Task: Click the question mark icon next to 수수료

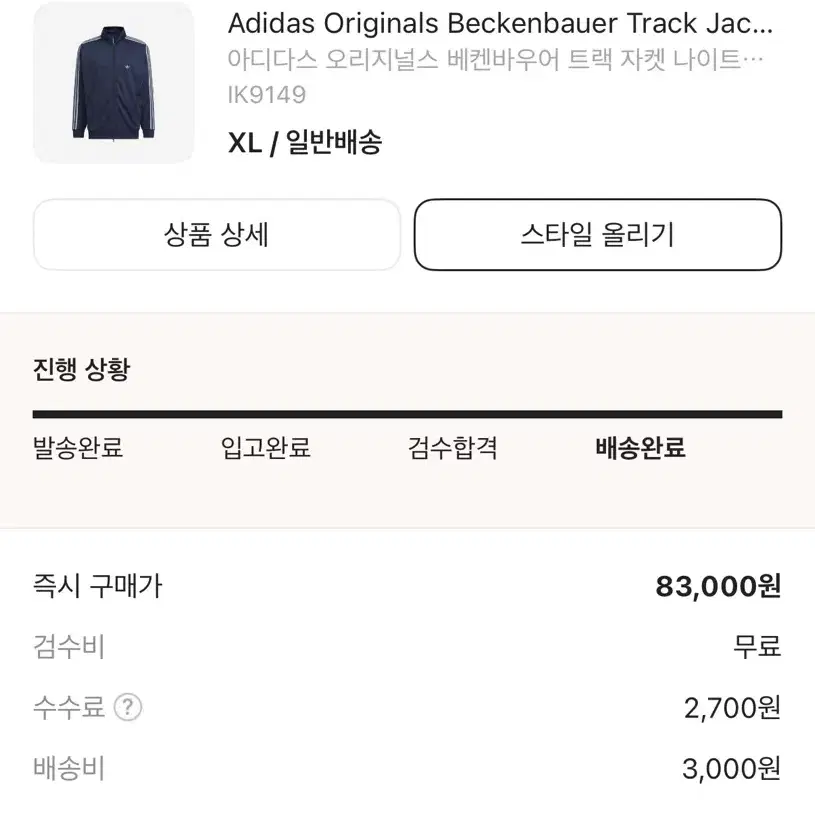Action: pyautogui.click(x=127, y=707)
